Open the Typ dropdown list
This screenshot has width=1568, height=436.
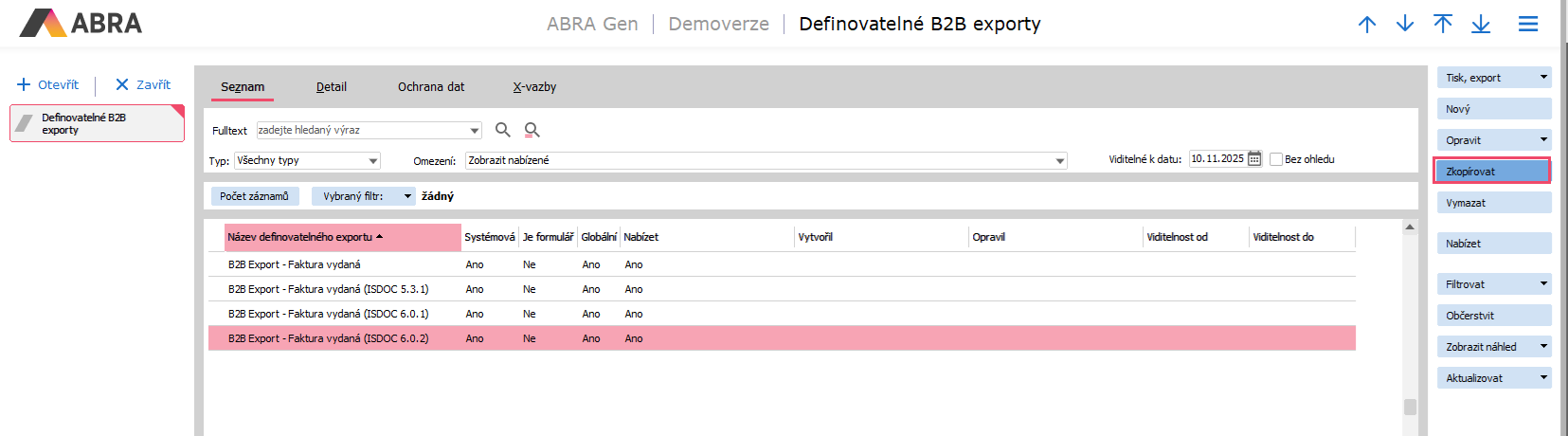click(373, 160)
